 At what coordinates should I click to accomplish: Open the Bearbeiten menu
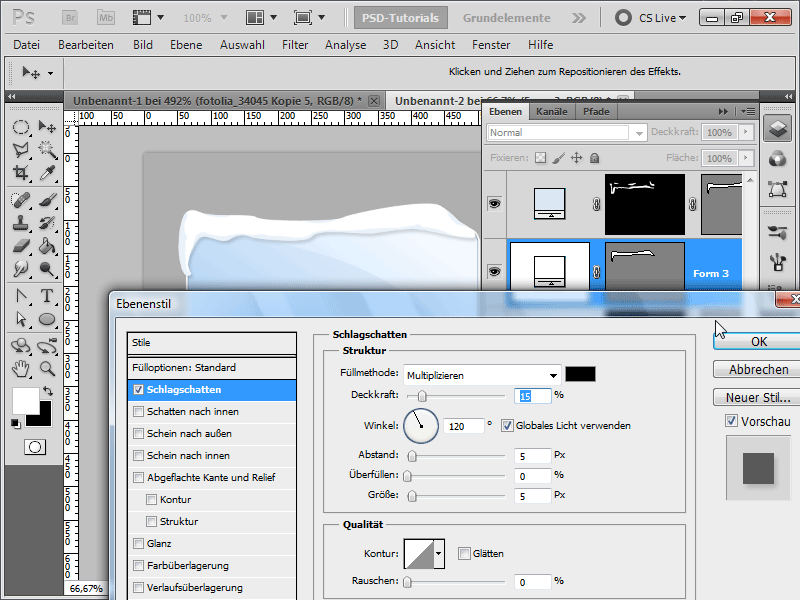click(86, 45)
